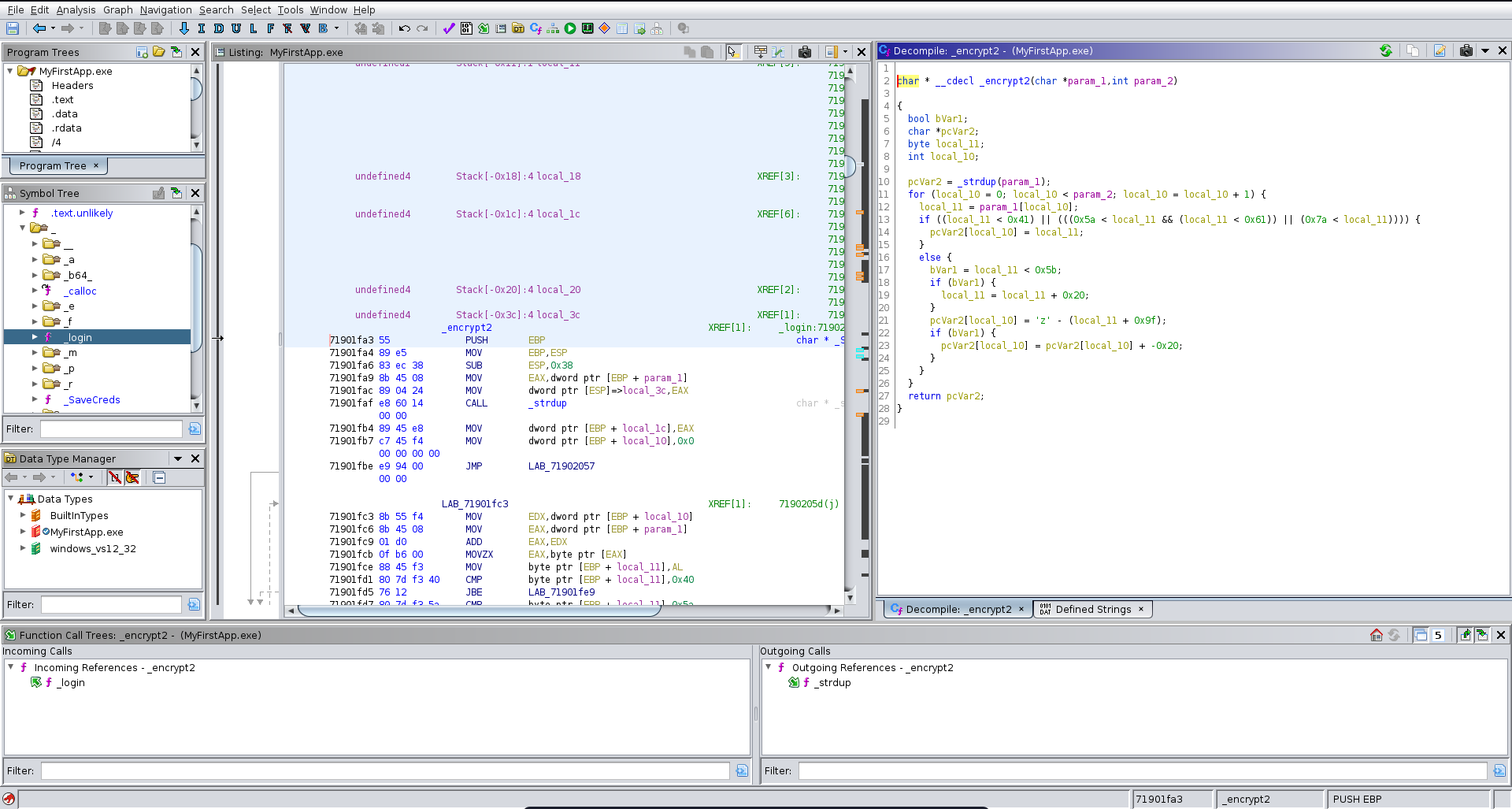Click the Data Type Manager 'DT' toolbar icon

[518, 28]
